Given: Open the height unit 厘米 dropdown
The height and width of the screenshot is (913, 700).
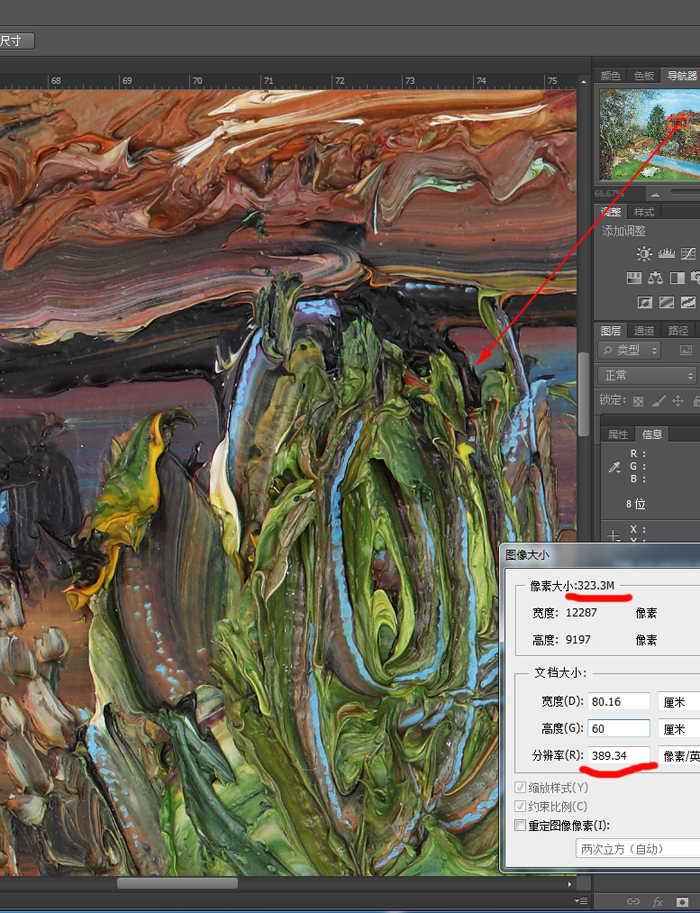Looking at the screenshot, I should coord(679,728).
